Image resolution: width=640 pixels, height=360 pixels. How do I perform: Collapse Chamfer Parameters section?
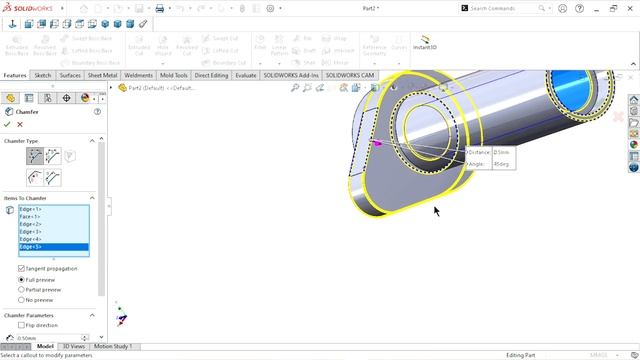pos(92,315)
